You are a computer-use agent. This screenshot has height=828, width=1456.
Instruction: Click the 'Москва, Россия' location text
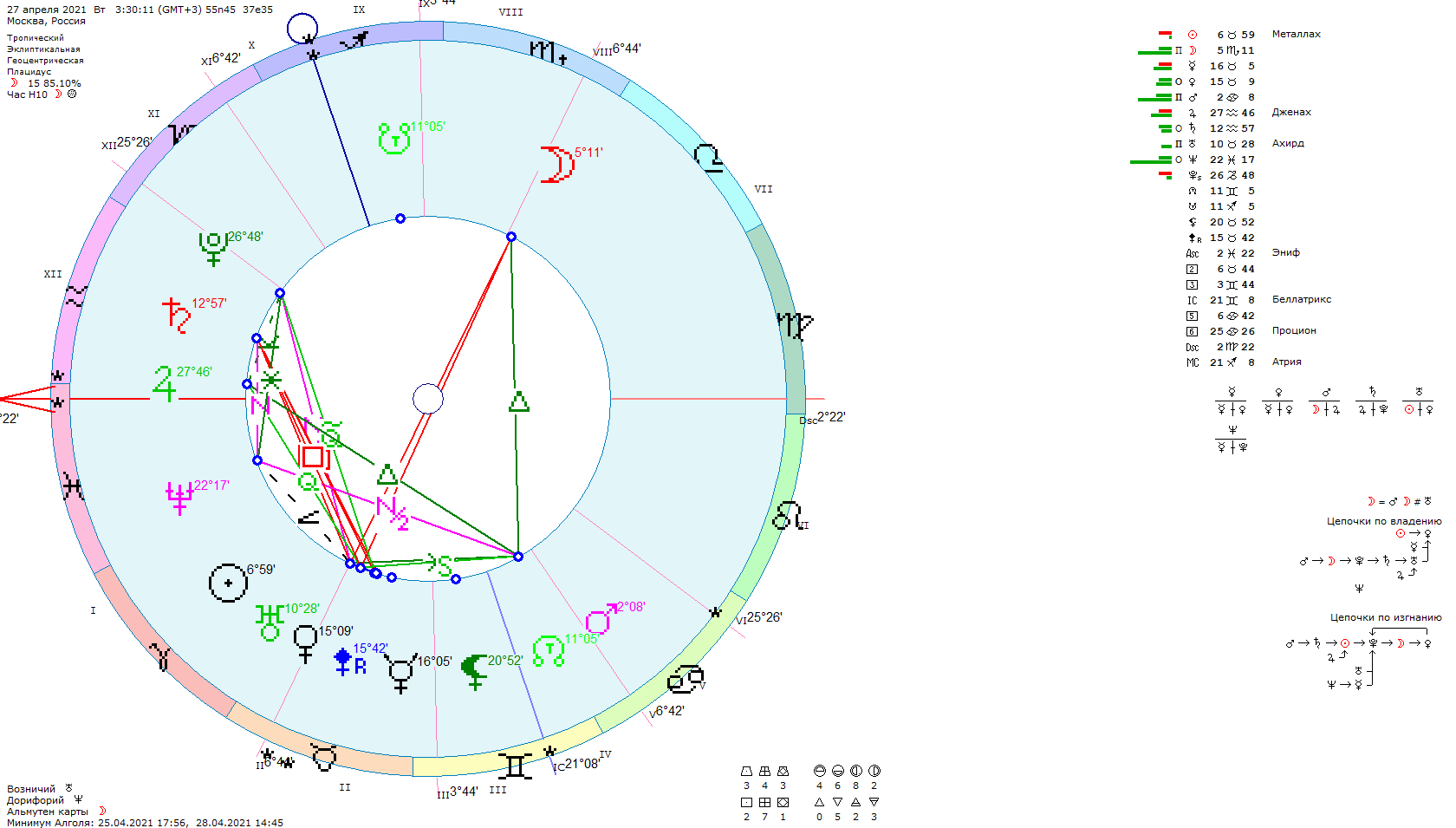click(x=46, y=21)
